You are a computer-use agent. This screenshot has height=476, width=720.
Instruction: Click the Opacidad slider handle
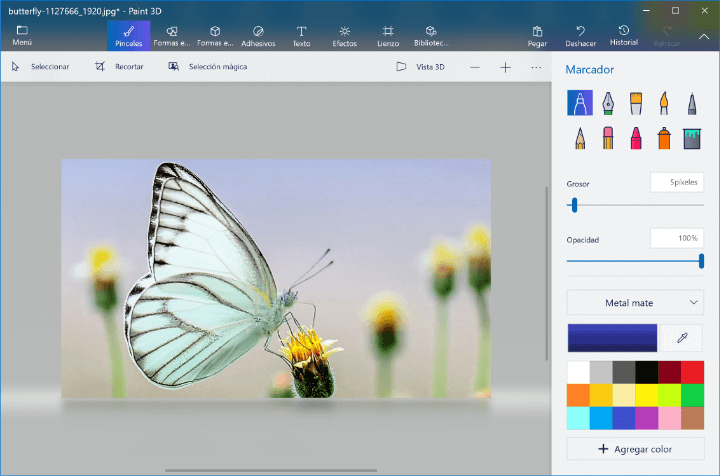coord(701,261)
